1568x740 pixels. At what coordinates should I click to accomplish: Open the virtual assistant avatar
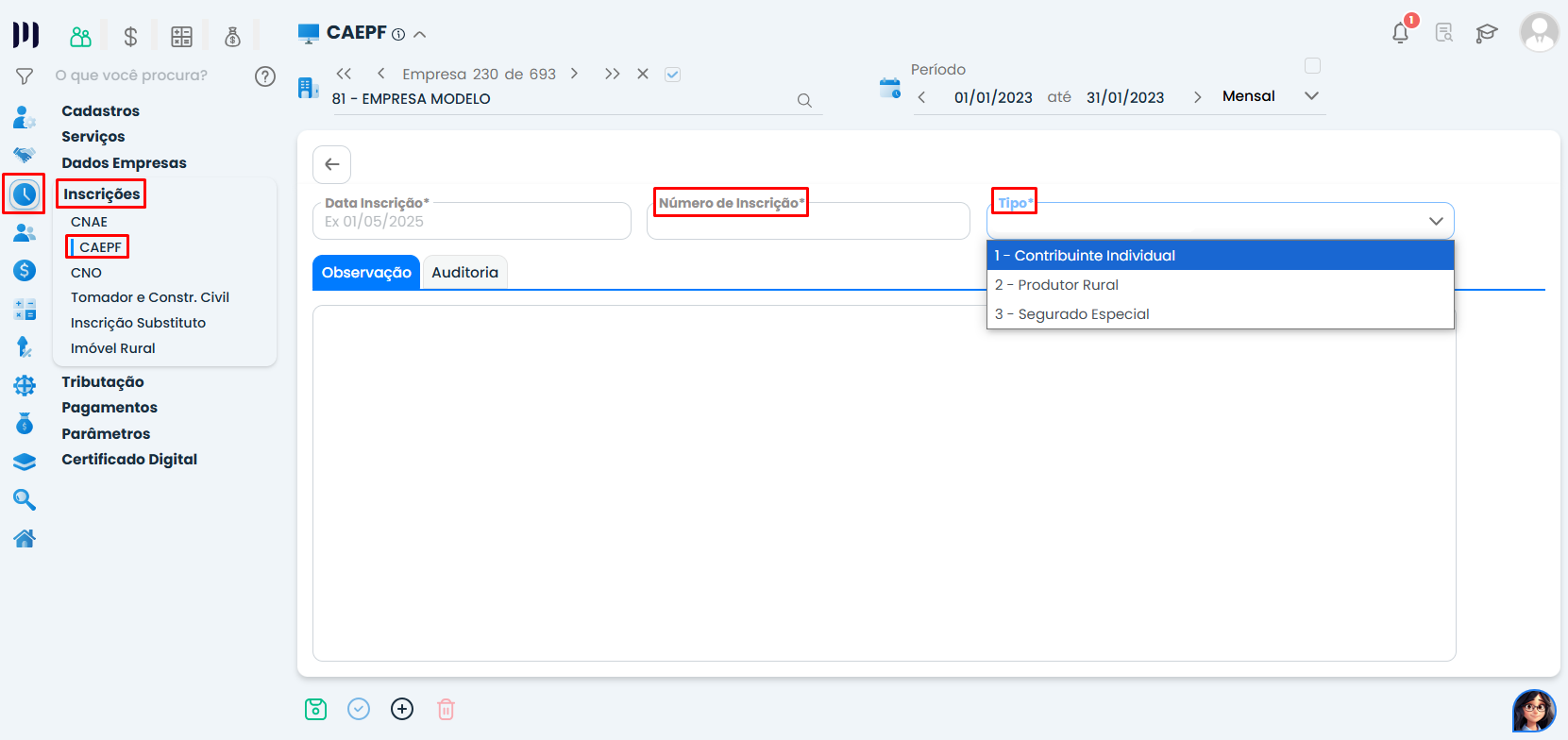pos(1534,711)
